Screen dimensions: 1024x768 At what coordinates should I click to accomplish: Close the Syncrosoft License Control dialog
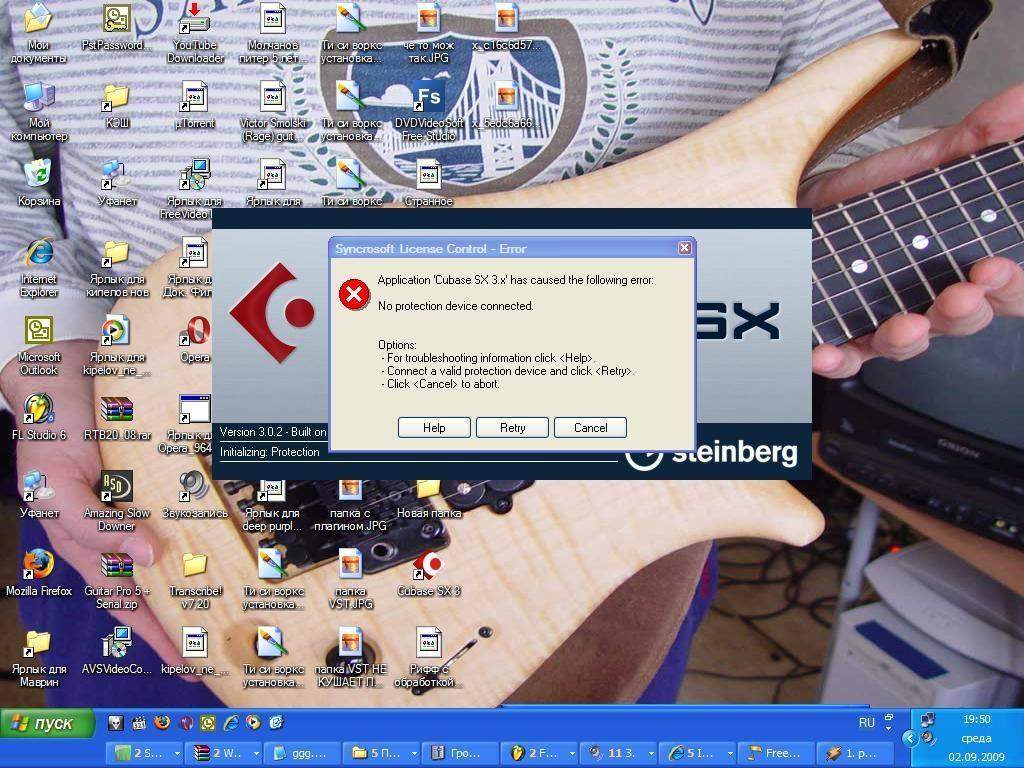pyautogui.click(x=684, y=248)
